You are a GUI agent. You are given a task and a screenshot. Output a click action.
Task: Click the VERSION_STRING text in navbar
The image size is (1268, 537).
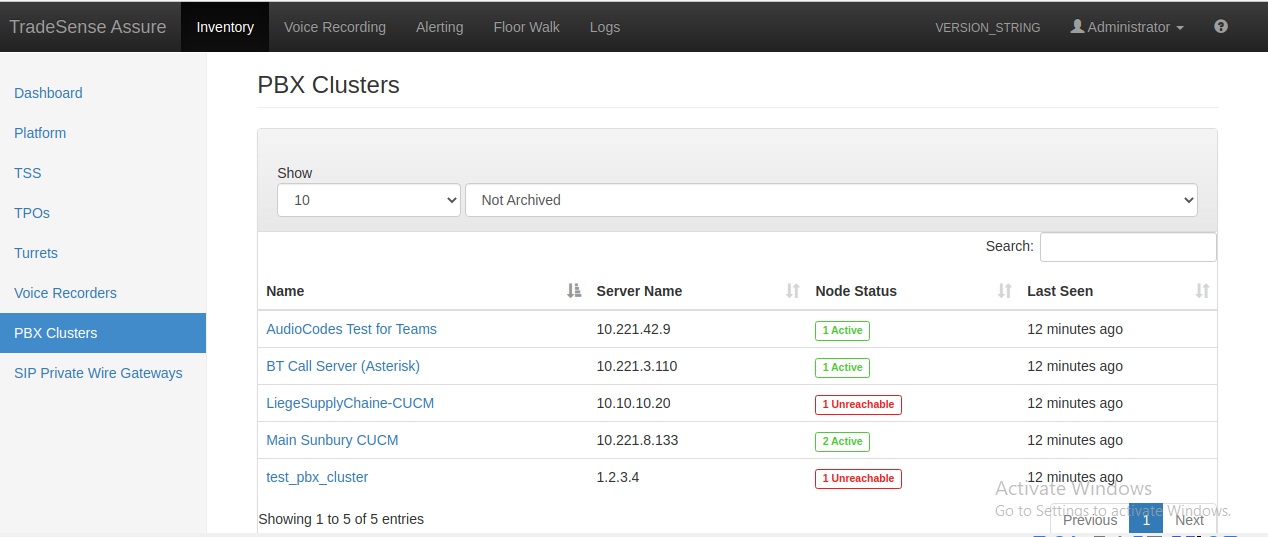[x=987, y=28]
